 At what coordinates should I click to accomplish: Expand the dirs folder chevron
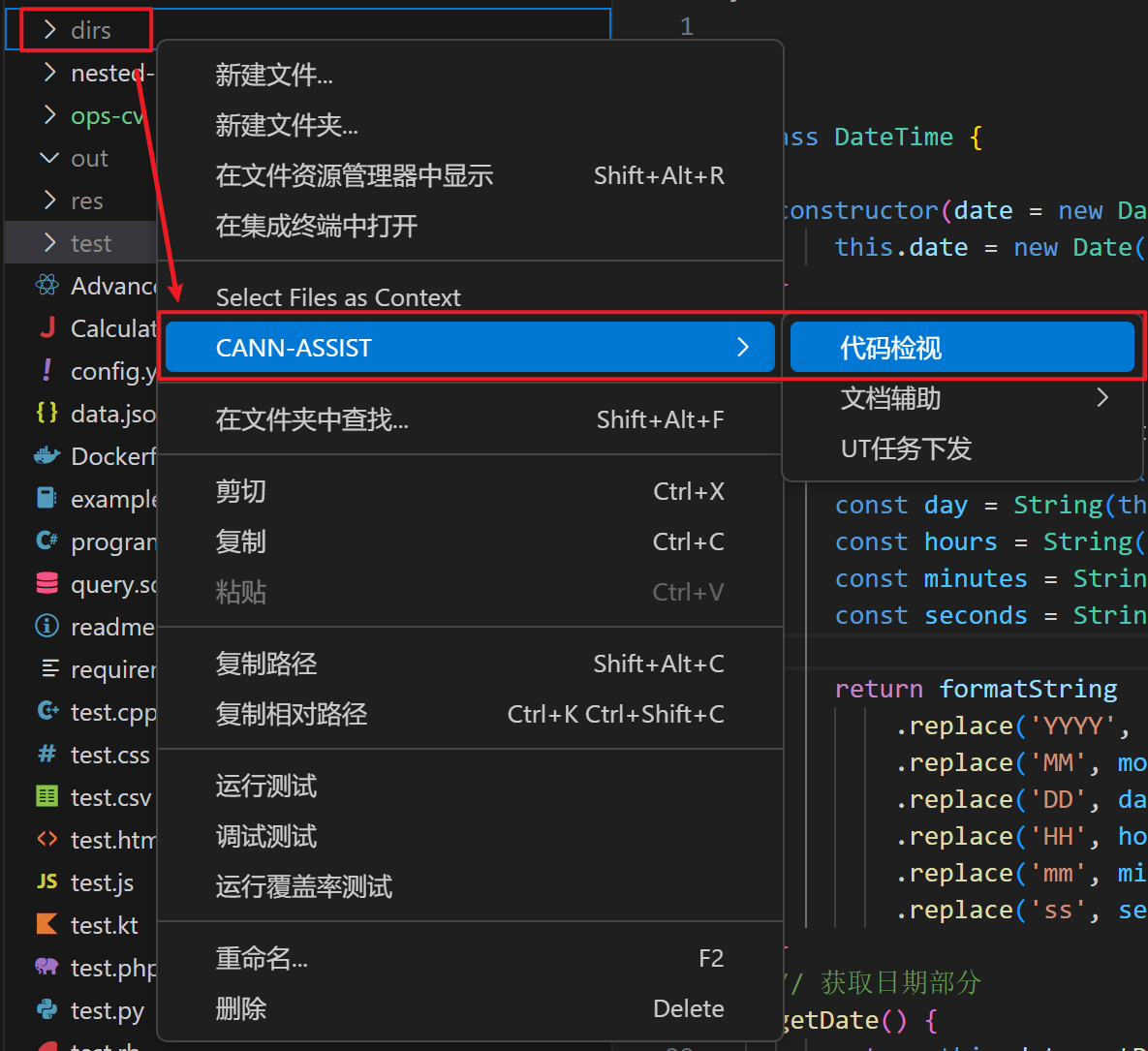click(x=50, y=30)
